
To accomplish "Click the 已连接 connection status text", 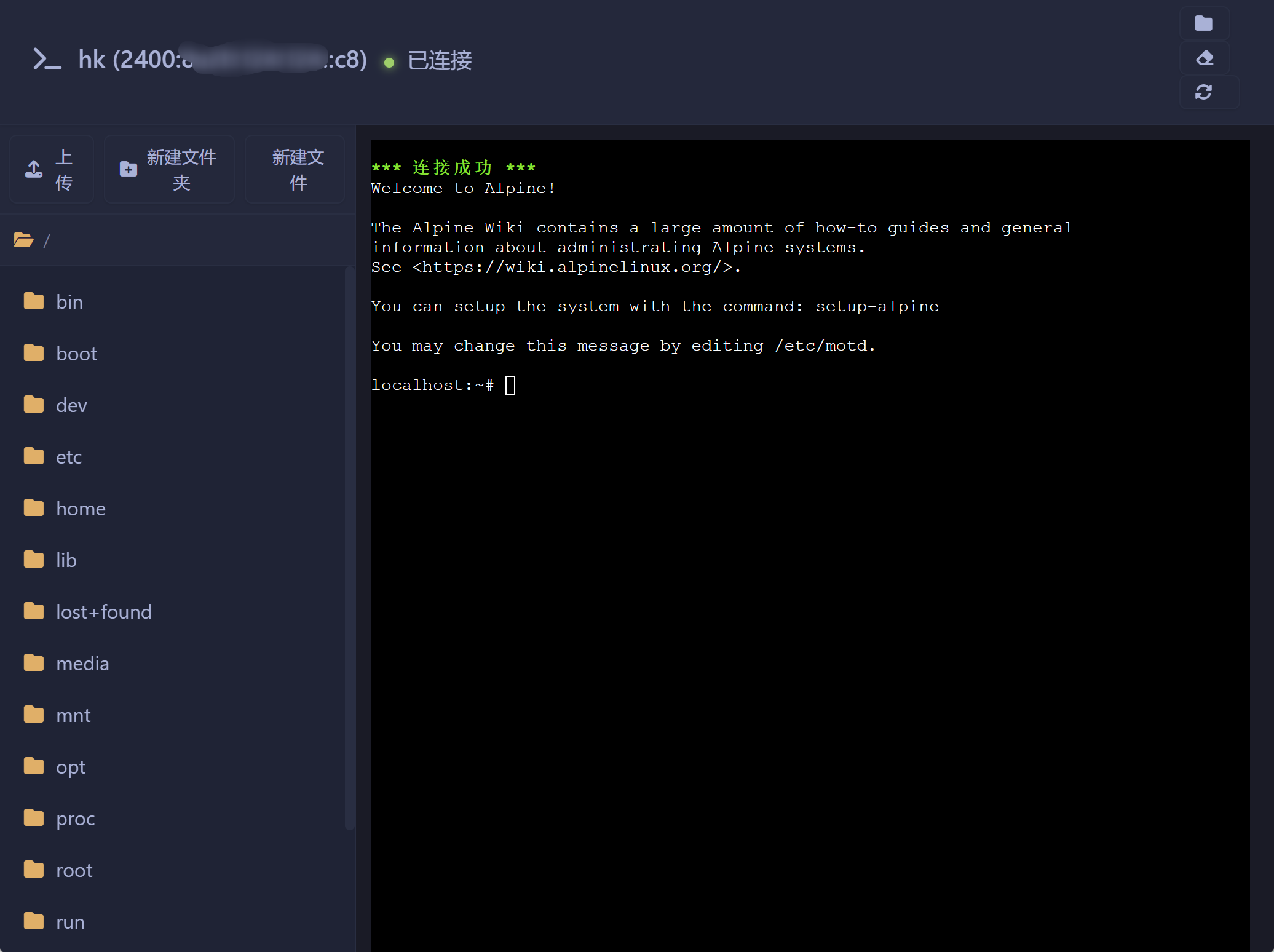I will pyautogui.click(x=440, y=60).
